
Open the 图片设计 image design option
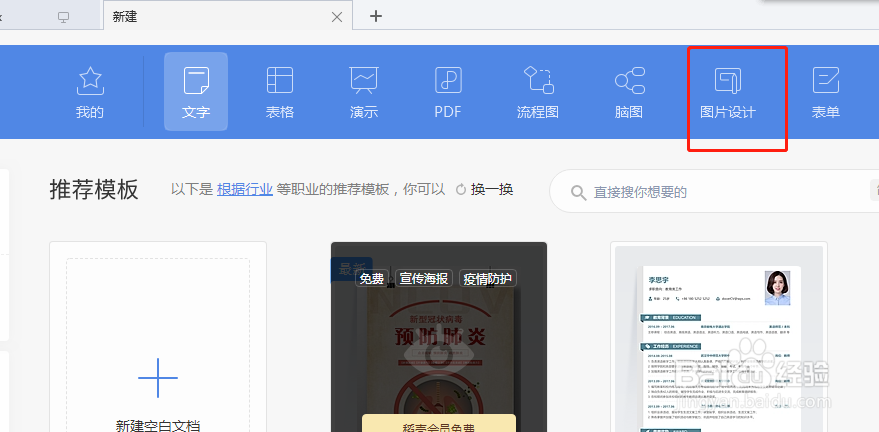728,92
